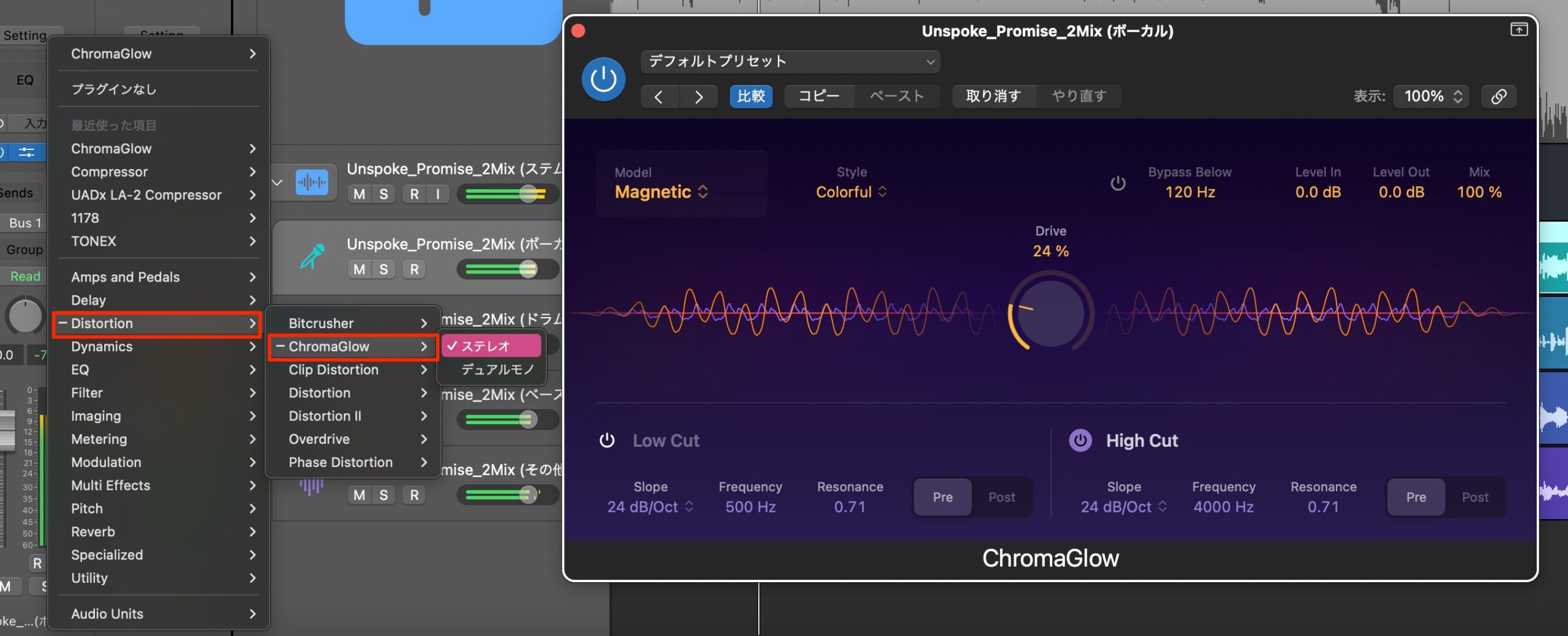Viewport: 1568px width, 636px height.
Task: Open Dynamics plugin category
Action: [158, 346]
